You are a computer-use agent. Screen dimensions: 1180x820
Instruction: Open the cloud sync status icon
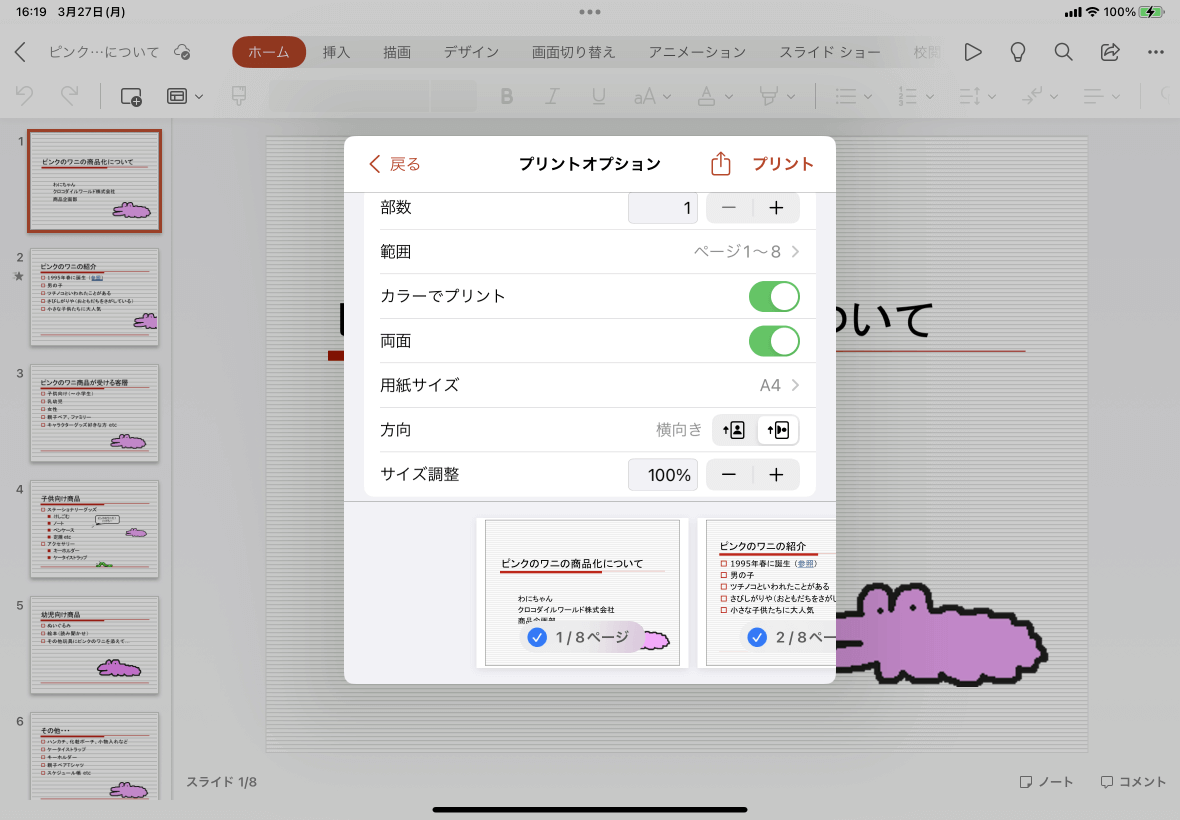click(182, 52)
